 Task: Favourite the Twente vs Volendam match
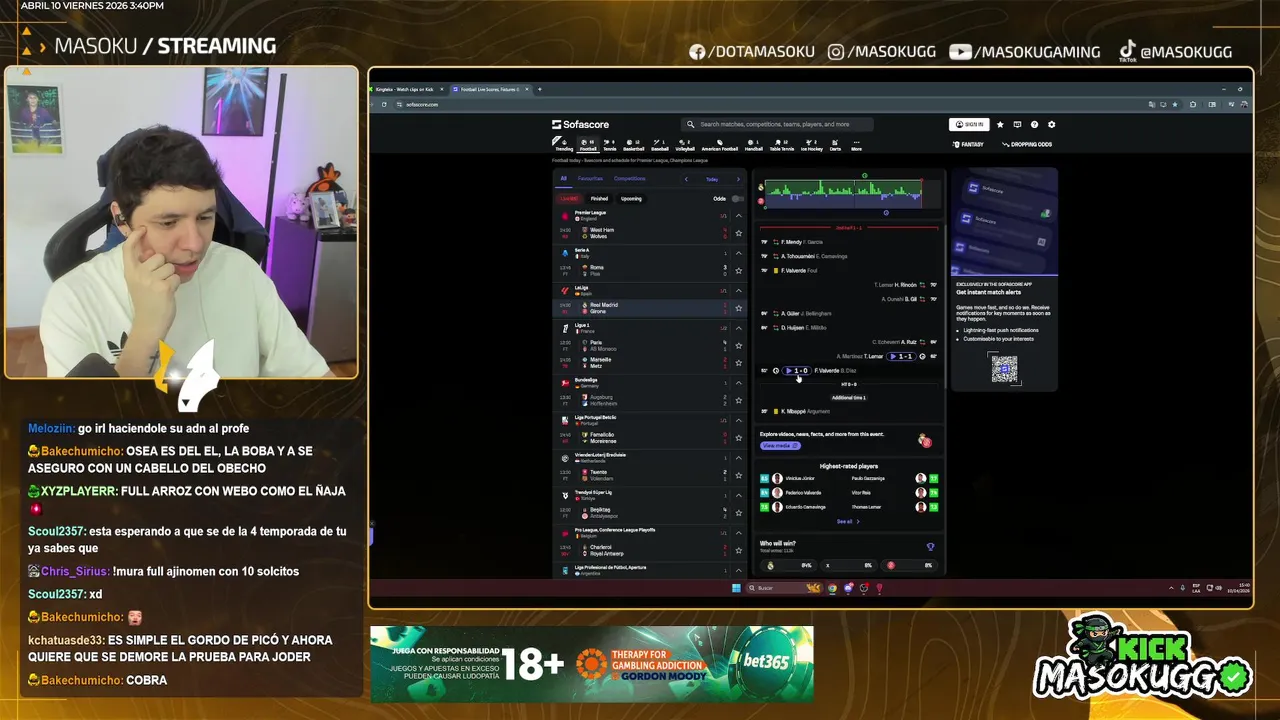(x=739, y=475)
